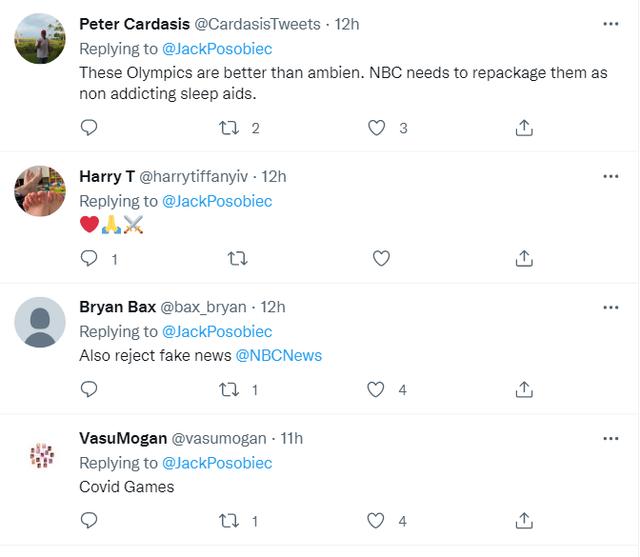
Task: Open more options on Harry T's tweet
Action: 610,176
